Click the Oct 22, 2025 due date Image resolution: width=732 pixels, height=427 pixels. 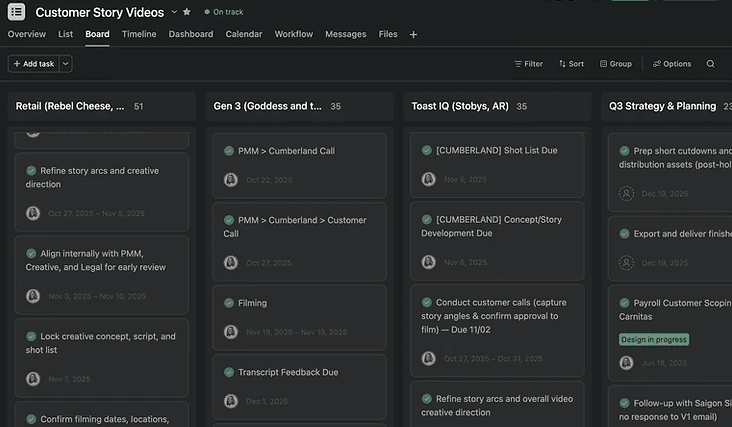269,180
